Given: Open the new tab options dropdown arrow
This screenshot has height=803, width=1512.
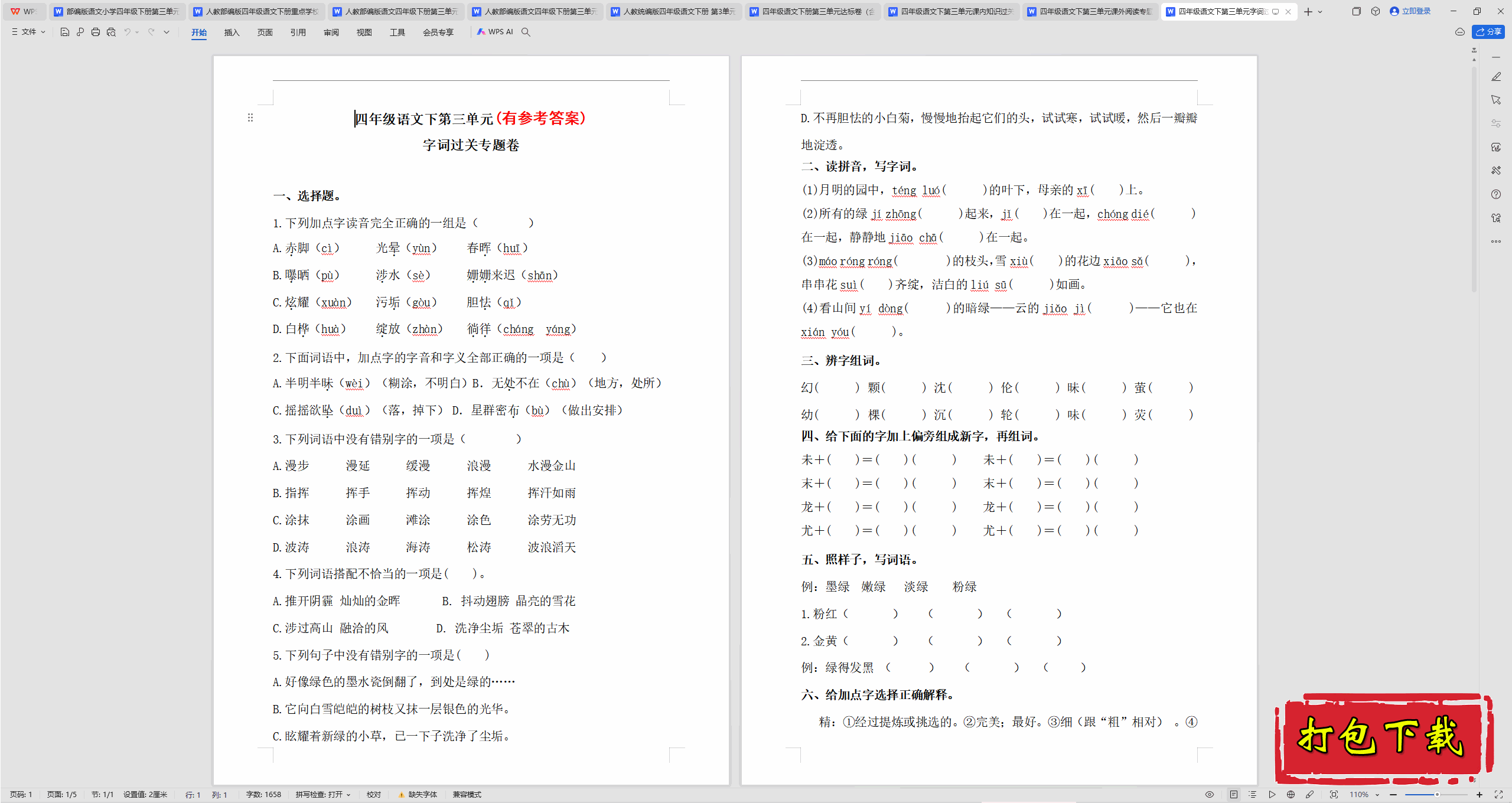Looking at the screenshot, I should point(1320,12).
